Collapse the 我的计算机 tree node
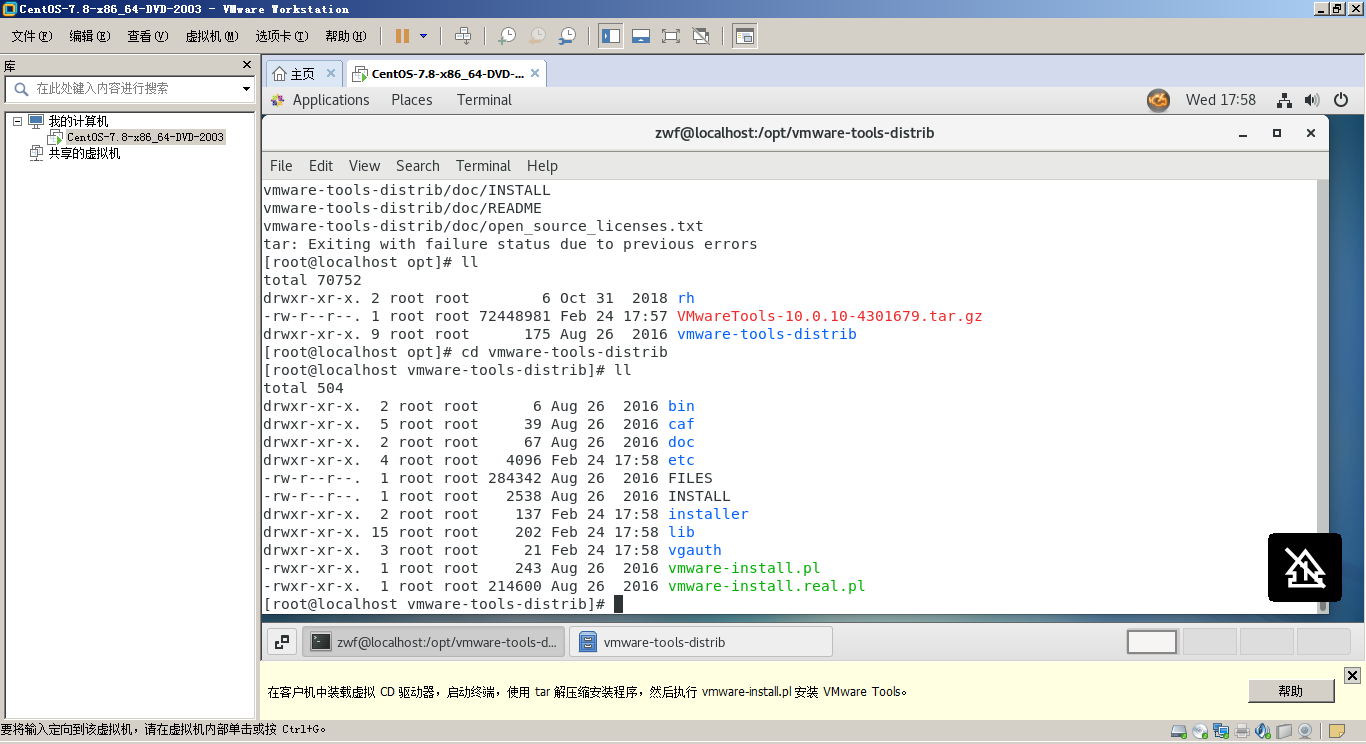This screenshot has width=1366, height=744. (x=17, y=121)
